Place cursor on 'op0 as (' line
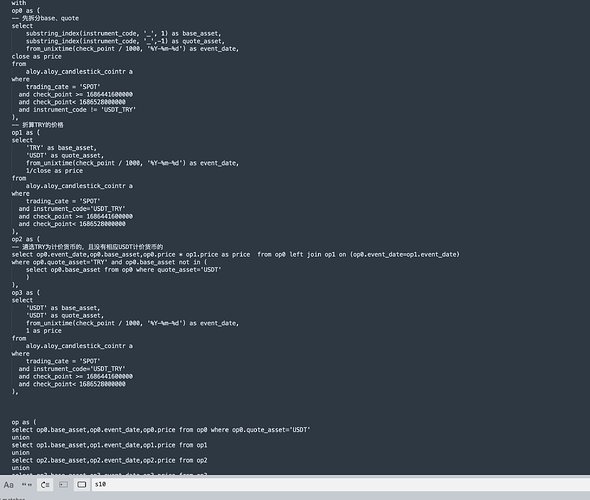590x500 pixels. [x=26, y=11]
